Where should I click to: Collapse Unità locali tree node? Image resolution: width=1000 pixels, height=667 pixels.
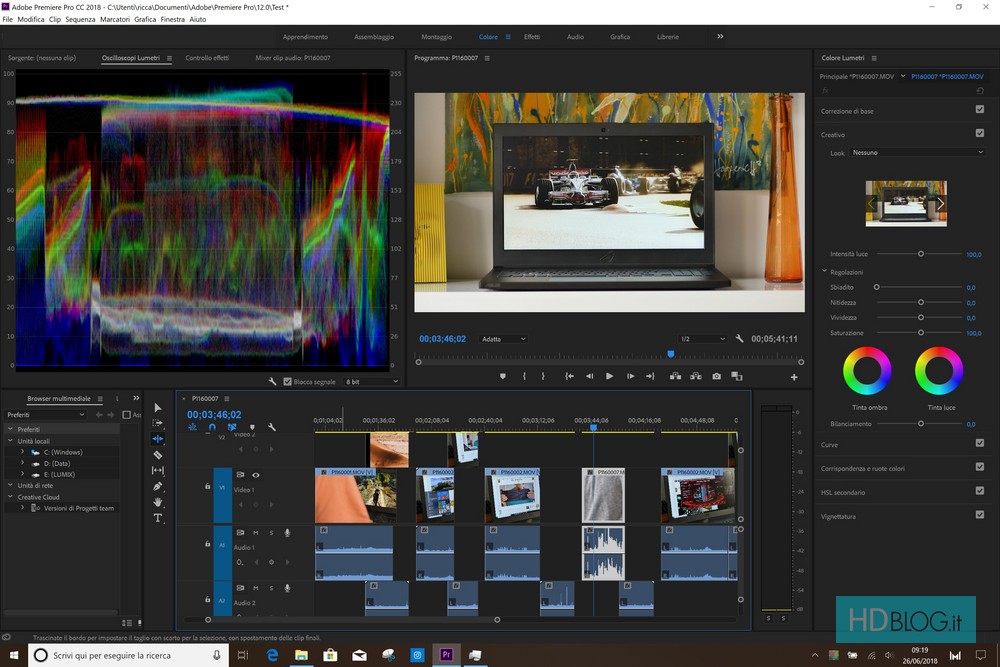[x=10, y=440]
